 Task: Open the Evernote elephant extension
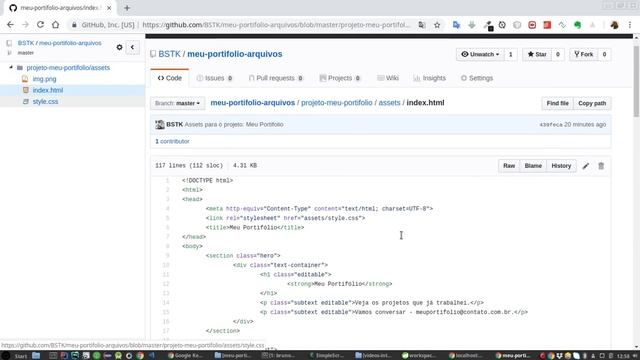578,25
